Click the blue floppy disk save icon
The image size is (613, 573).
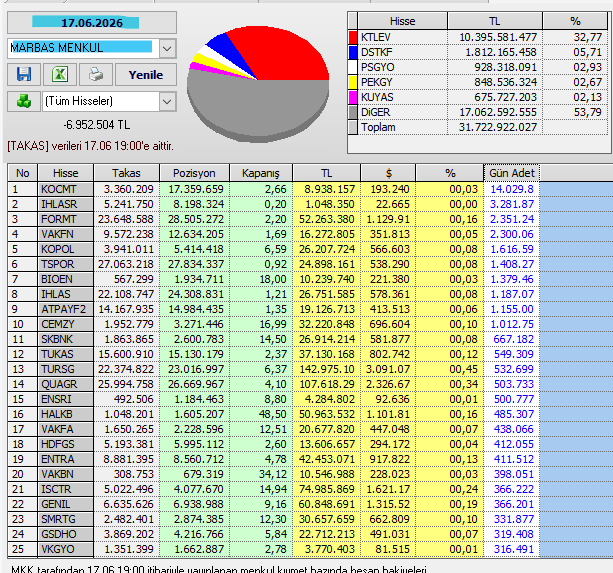pos(24,74)
